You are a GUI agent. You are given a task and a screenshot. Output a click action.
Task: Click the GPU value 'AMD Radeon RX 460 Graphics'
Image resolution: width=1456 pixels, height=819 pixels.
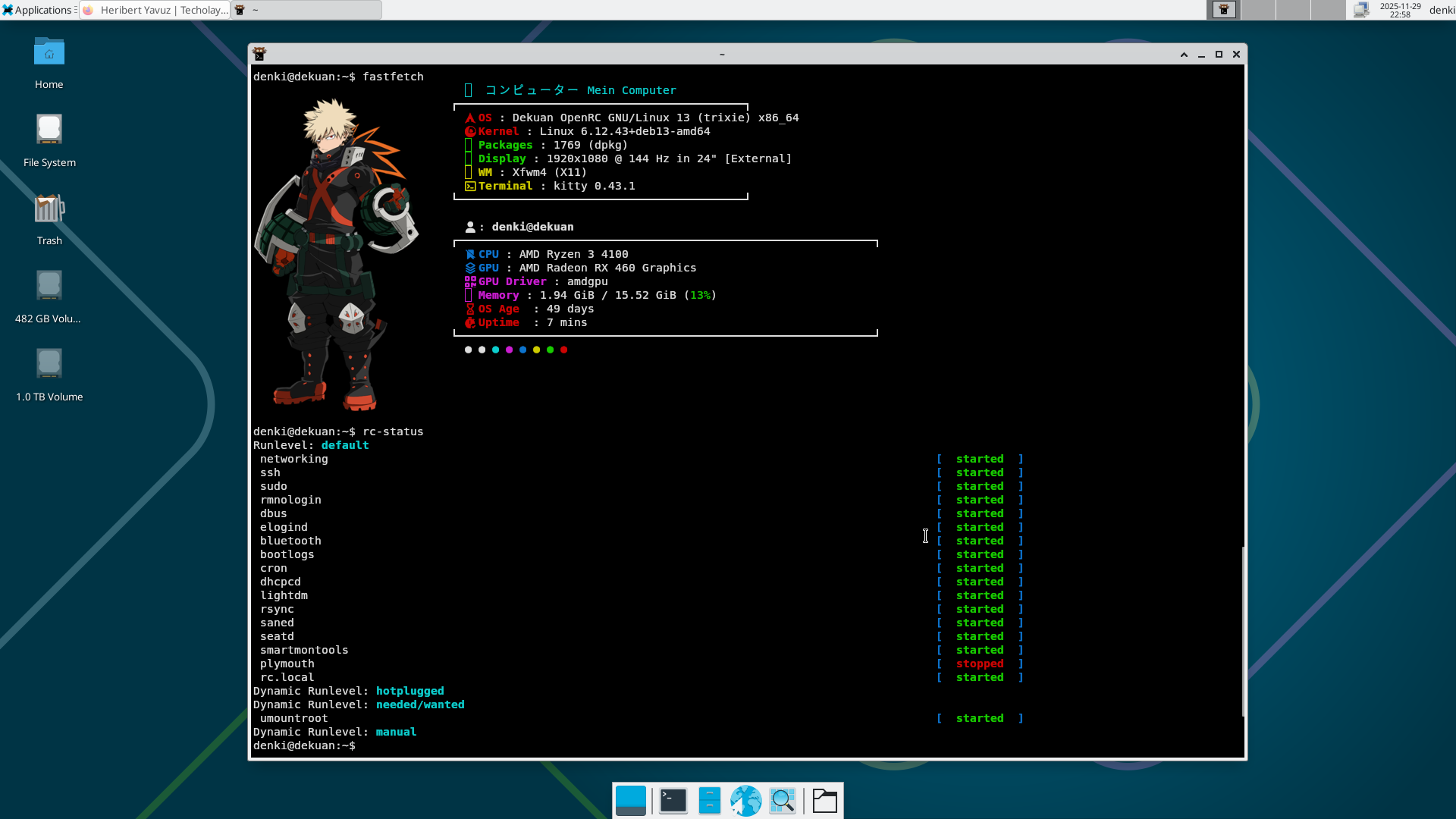[607, 268]
